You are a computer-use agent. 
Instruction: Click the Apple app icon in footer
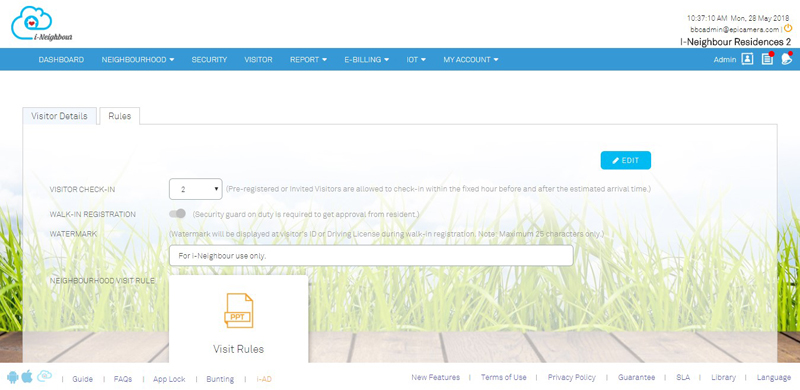tap(27, 377)
